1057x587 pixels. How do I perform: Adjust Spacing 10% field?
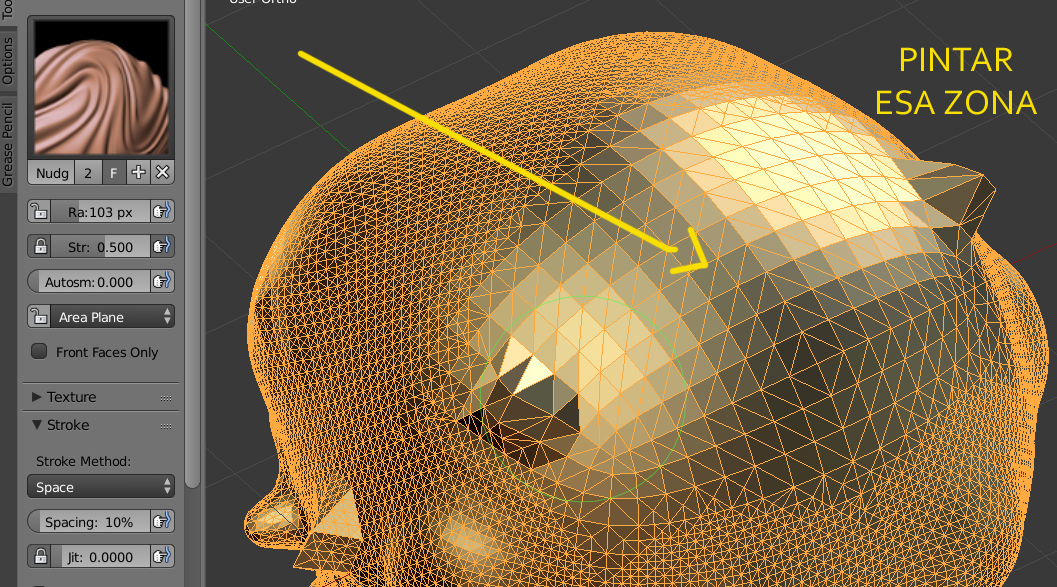88,522
